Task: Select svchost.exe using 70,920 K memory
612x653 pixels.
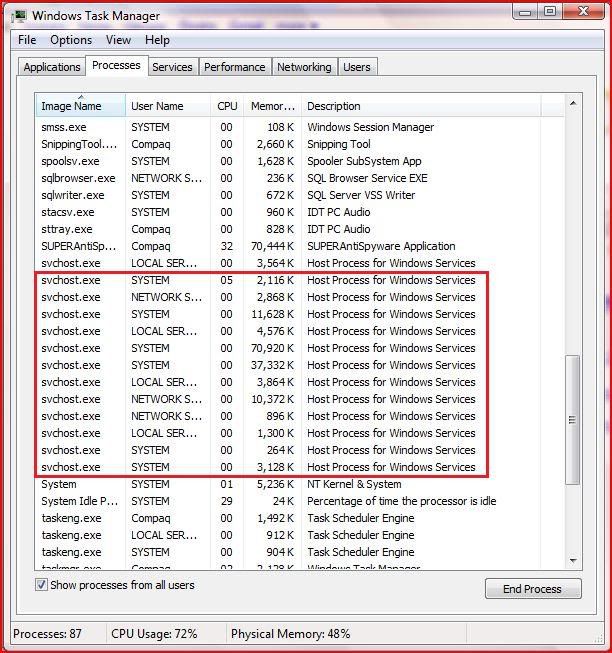Action: click(x=300, y=348)
